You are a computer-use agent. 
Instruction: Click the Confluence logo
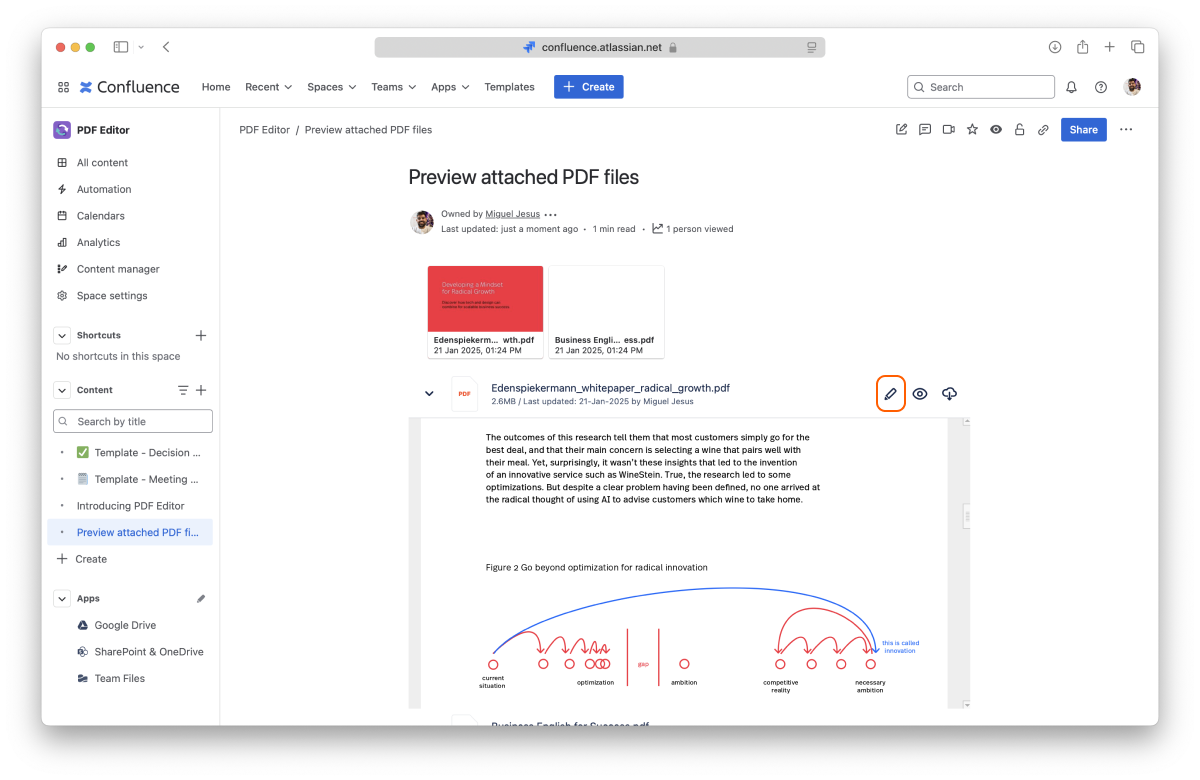click(x=130, y=87)
